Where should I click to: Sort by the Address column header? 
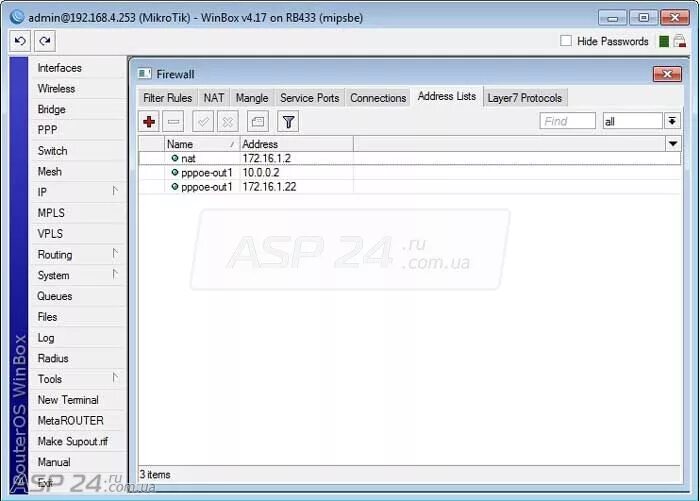[x=296, y=144]
